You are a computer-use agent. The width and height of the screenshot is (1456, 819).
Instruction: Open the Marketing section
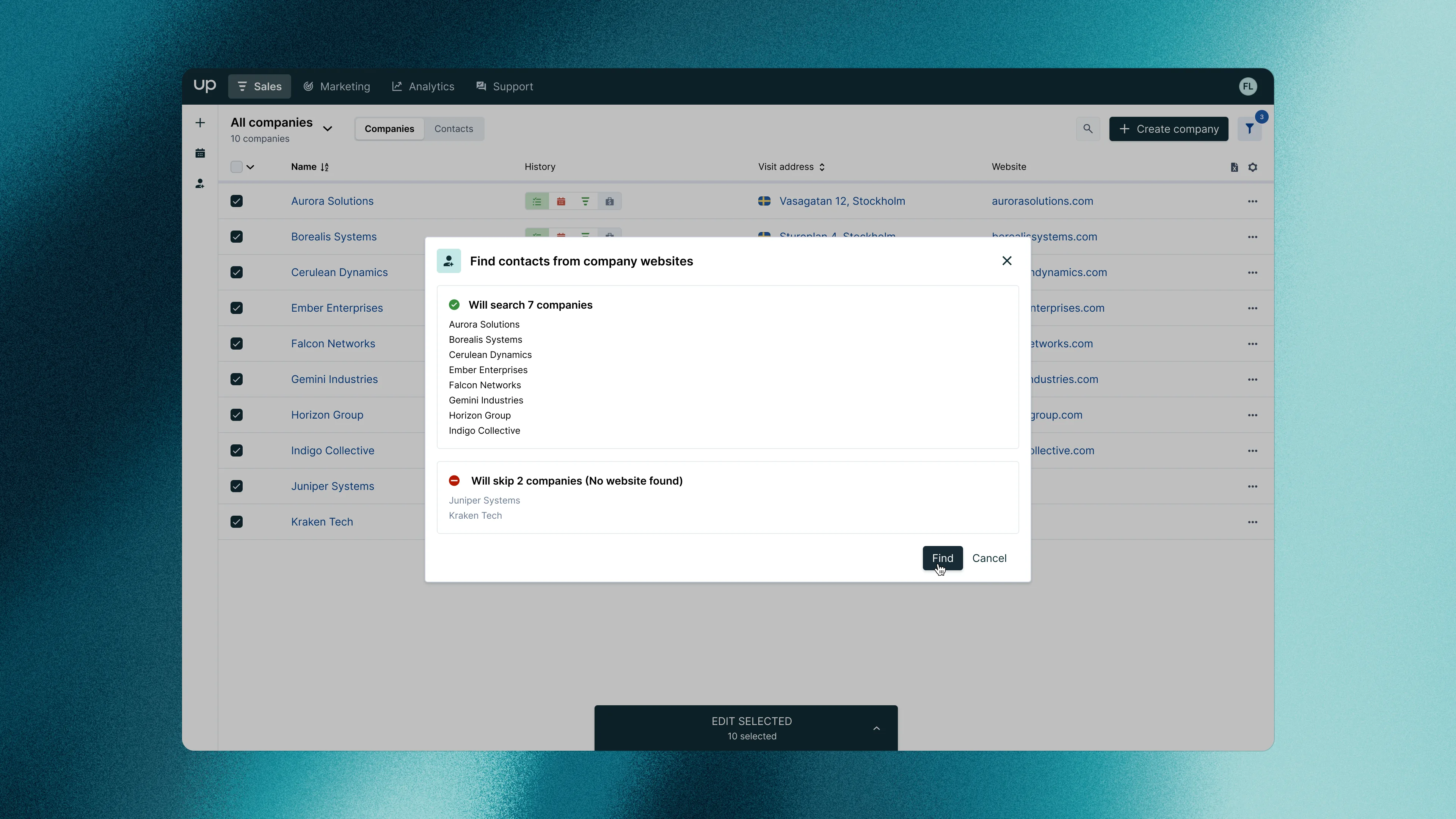tap(336, 86)
